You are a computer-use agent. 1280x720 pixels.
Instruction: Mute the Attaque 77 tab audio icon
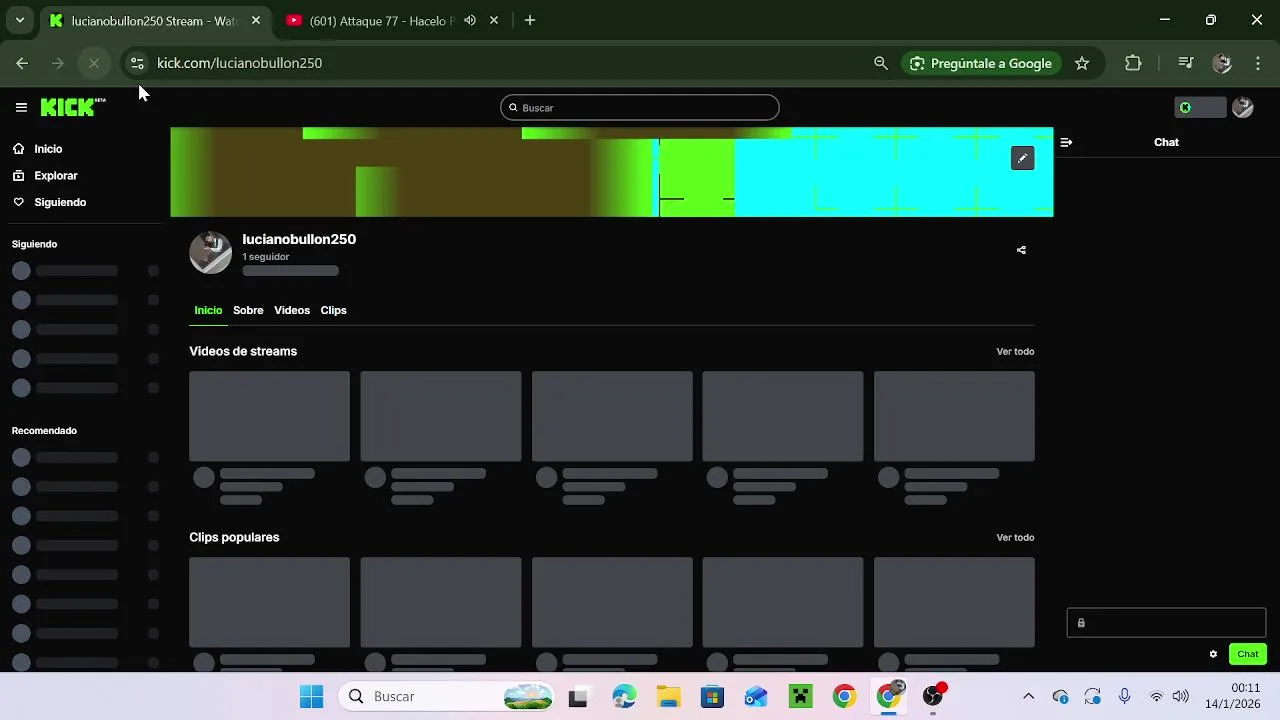click(470, 20)
